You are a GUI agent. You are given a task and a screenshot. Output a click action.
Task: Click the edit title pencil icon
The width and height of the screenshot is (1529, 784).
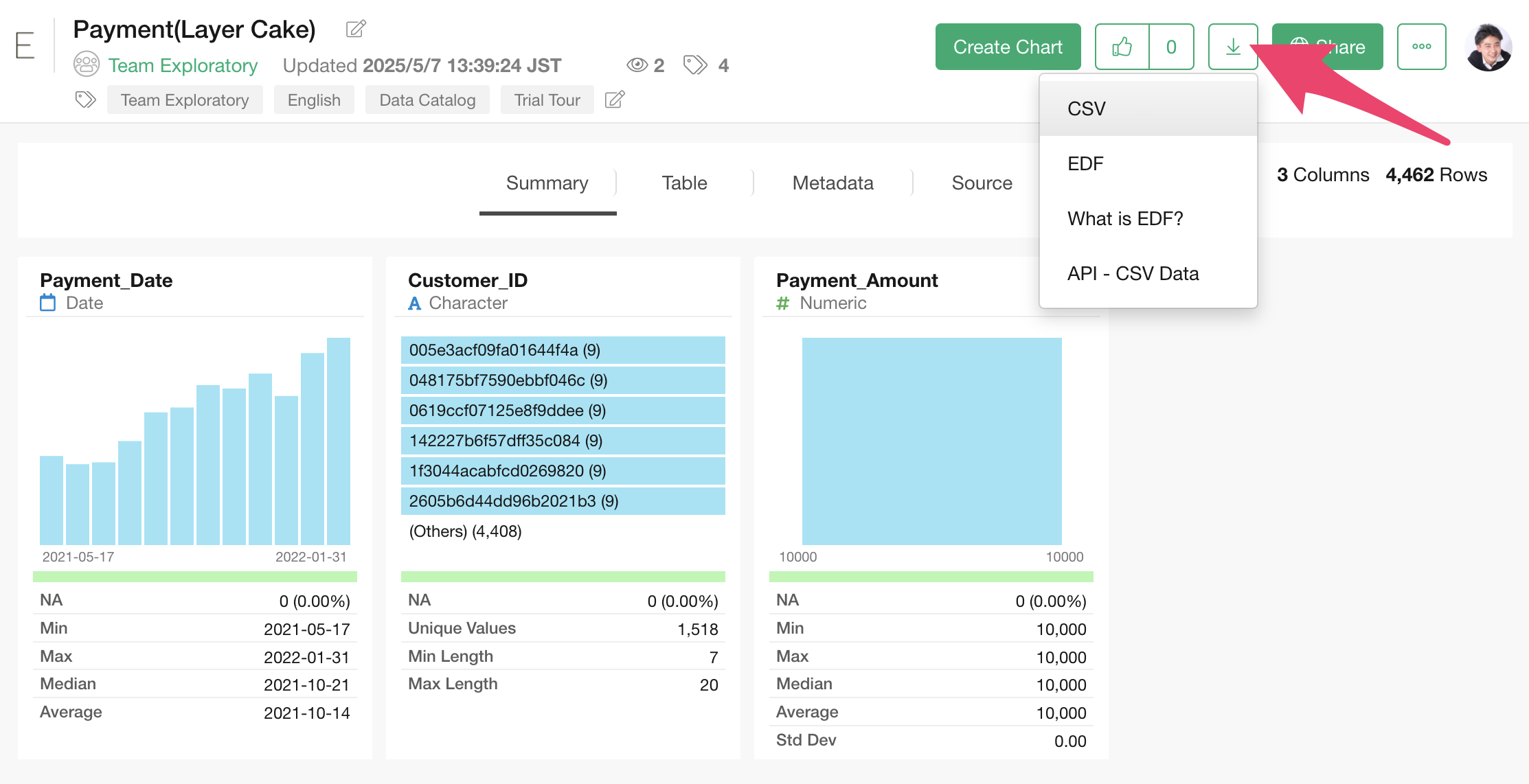356,29
